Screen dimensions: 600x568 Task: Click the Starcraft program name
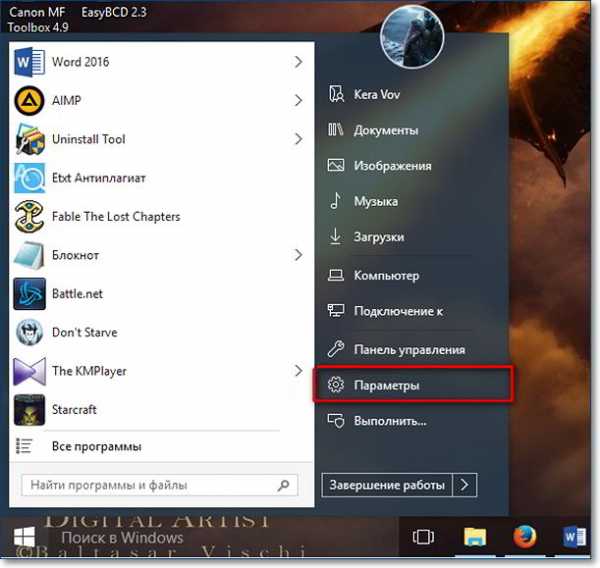click(x=74, y=410)
